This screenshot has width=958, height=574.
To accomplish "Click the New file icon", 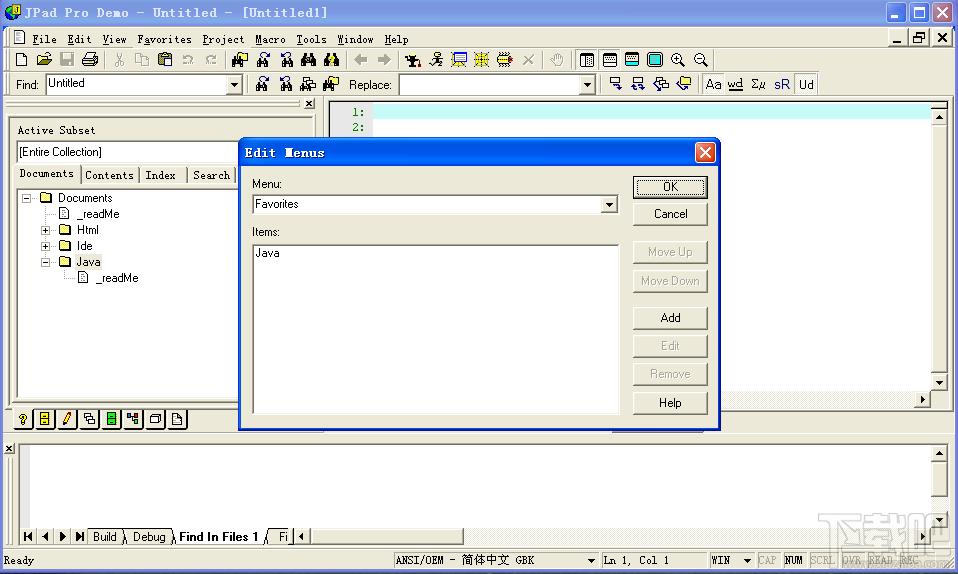I will click(x=21, y=59).
